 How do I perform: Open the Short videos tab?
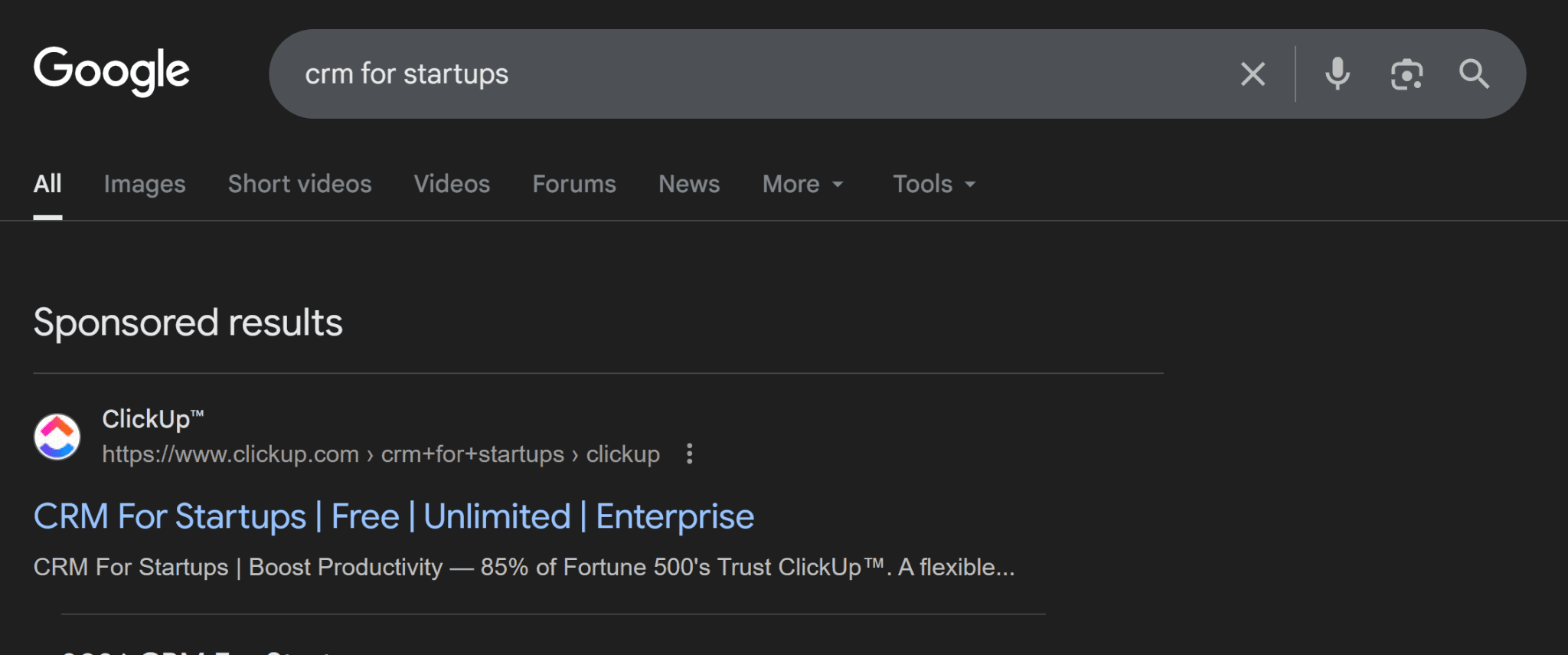[x=299, y=184]
